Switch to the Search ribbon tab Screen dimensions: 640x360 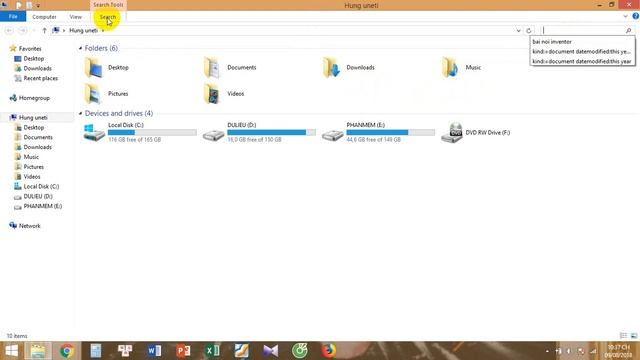(x=108, y=17)
